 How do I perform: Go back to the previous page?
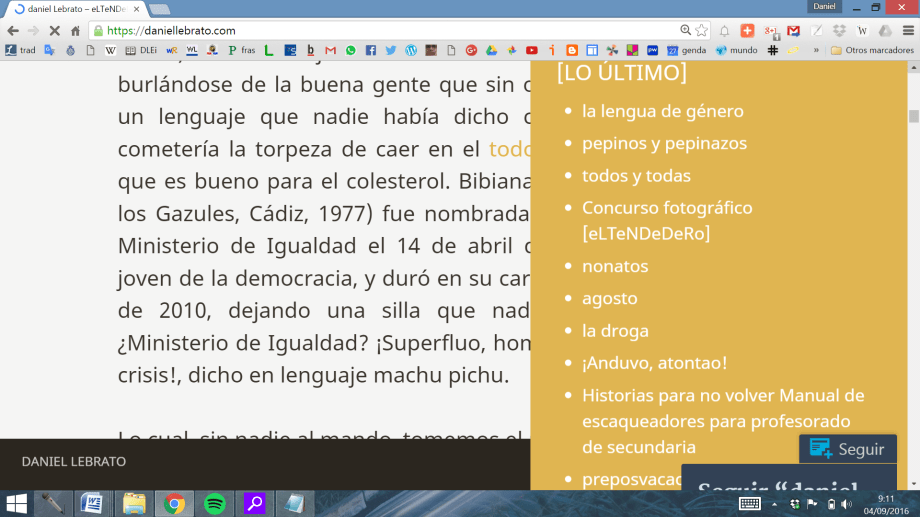click(13, 31)
